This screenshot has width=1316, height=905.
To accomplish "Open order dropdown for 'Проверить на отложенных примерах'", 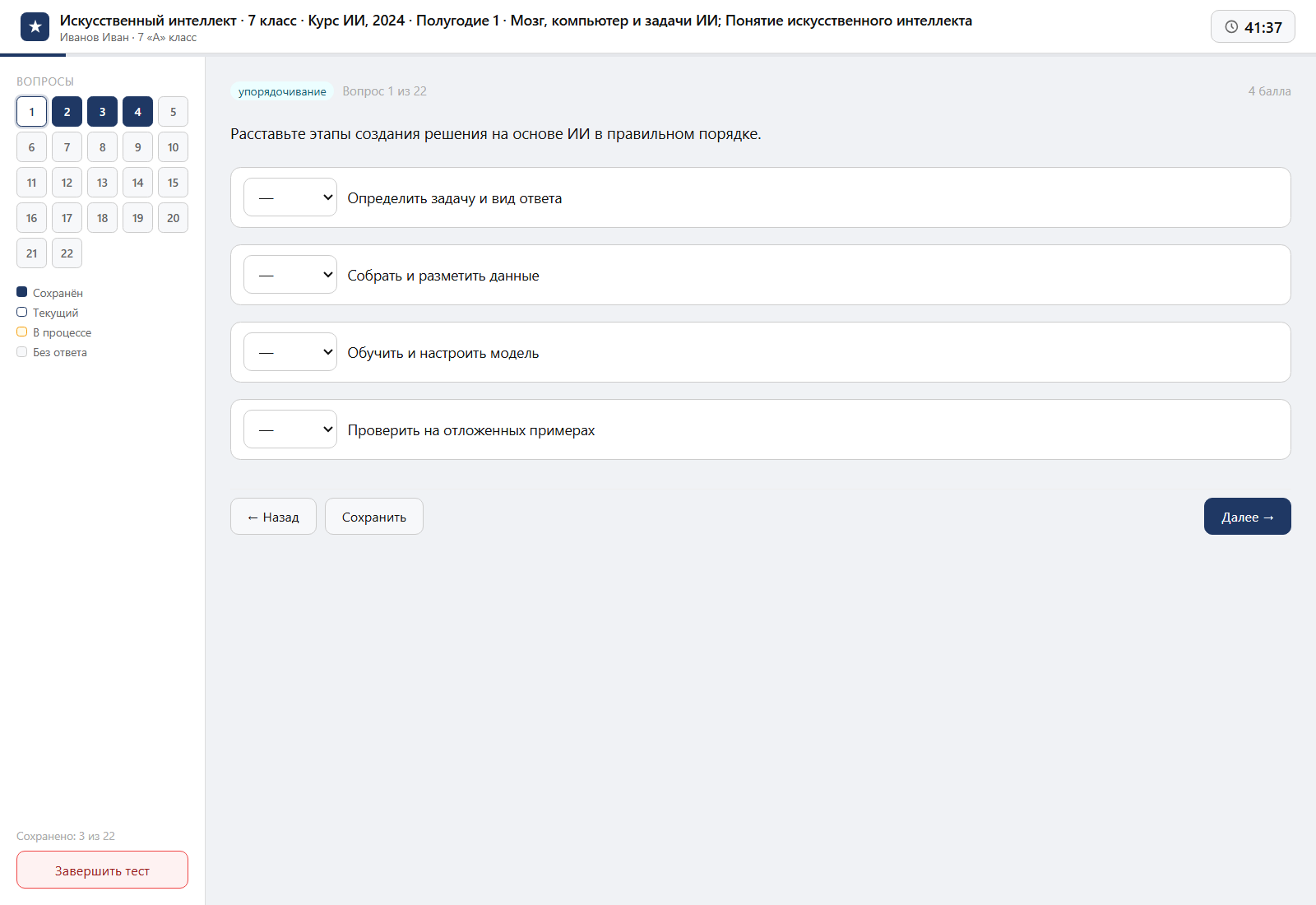I will click(290, 429).
